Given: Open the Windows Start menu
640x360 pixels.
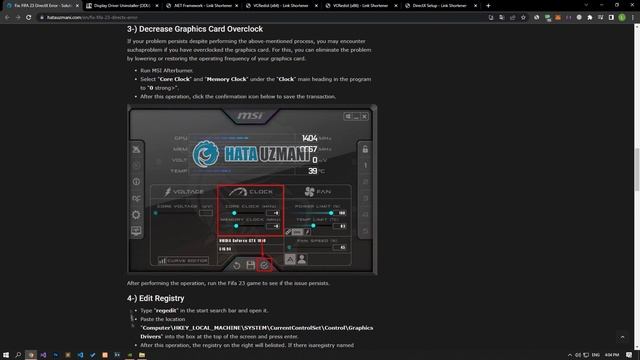Looking at the screenshot, I should [x=6, y=355].
